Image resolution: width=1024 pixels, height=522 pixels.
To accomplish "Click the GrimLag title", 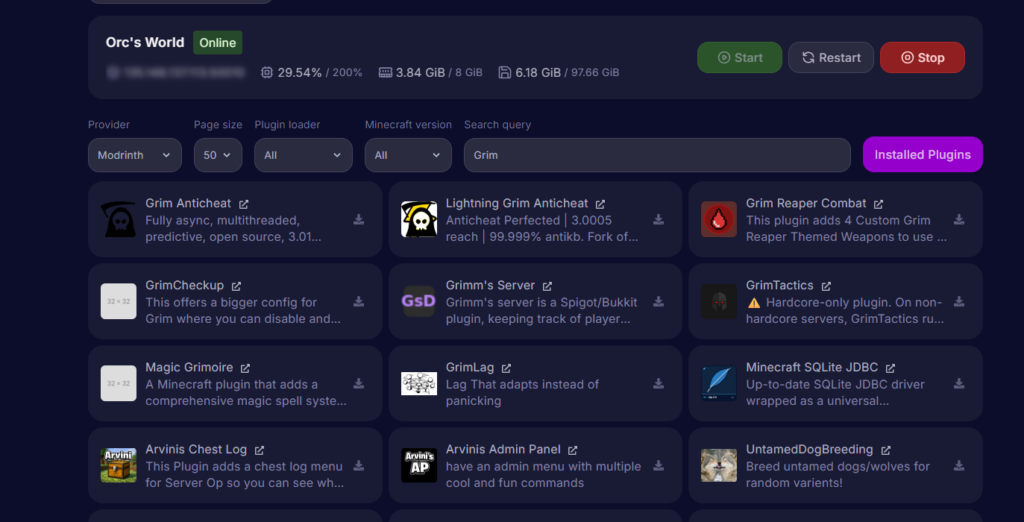I will [470, 368].
